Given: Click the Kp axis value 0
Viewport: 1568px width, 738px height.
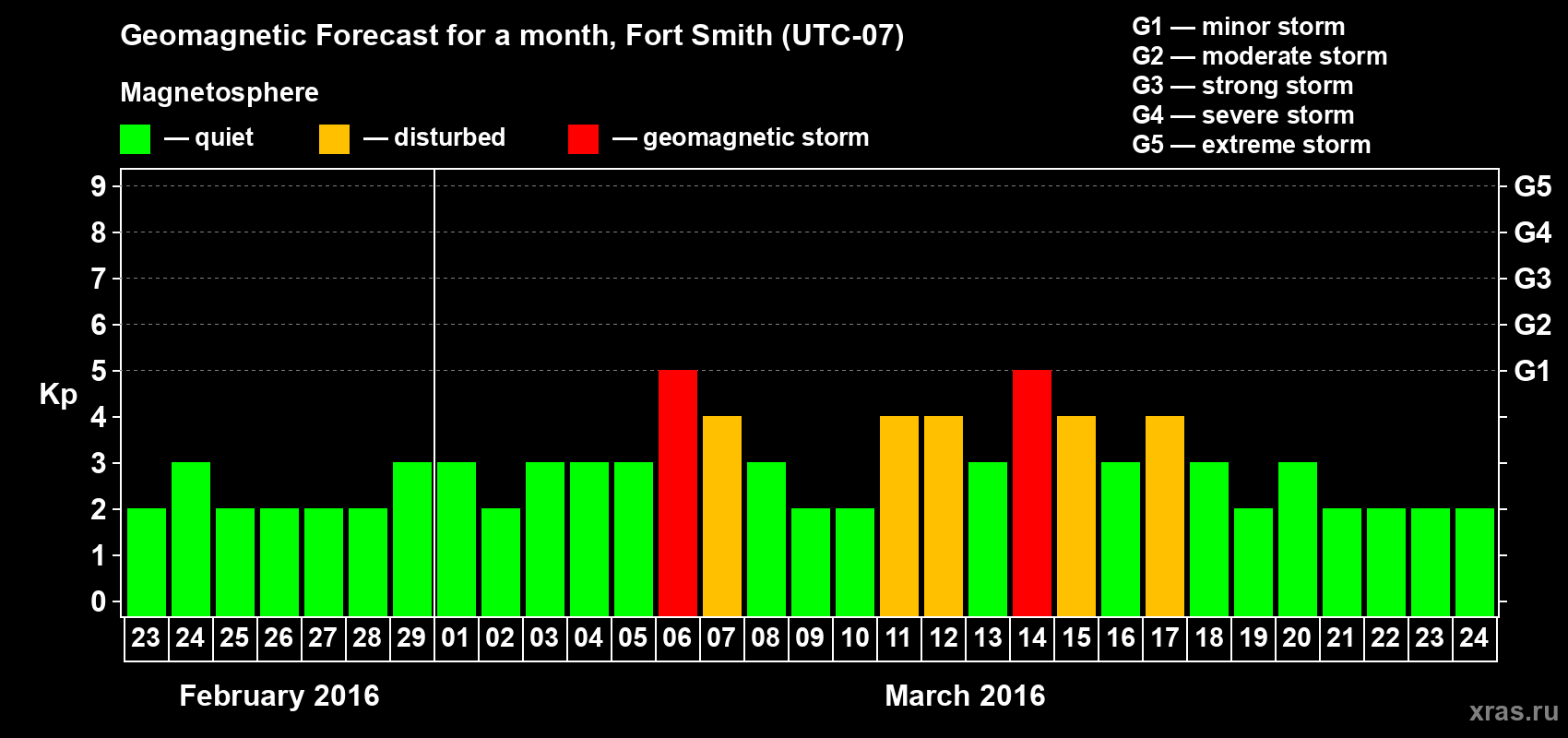Looking at the screenshot, I should coord(99,601).
